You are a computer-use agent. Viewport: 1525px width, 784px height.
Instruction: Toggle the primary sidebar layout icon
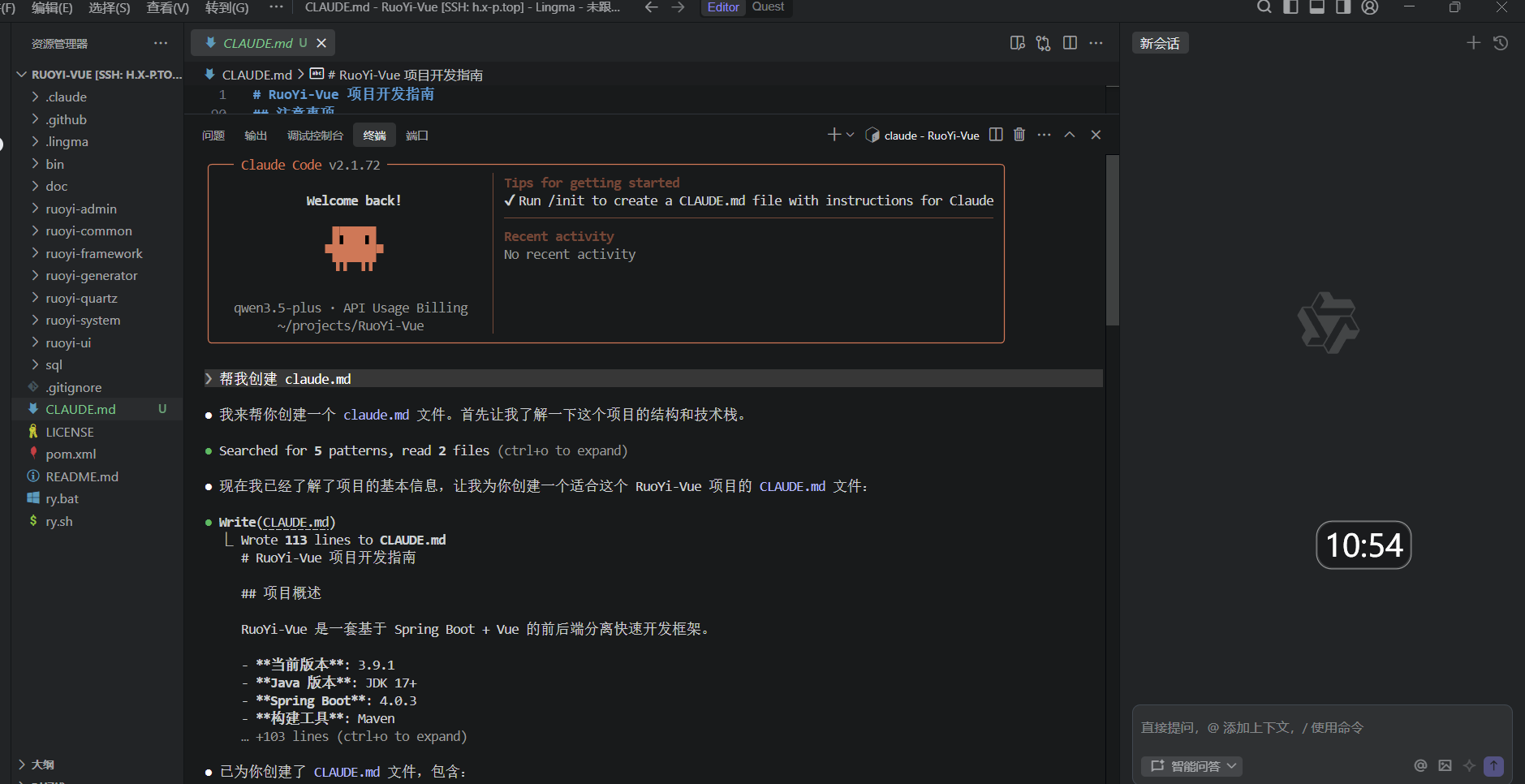click(1290, 7)
